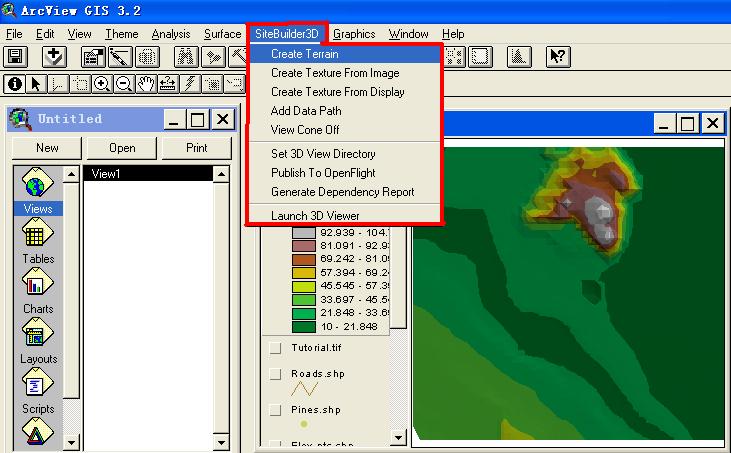
Task: Toggle the Tutorial.tif theme checkbox
Action: pos(276,348)
